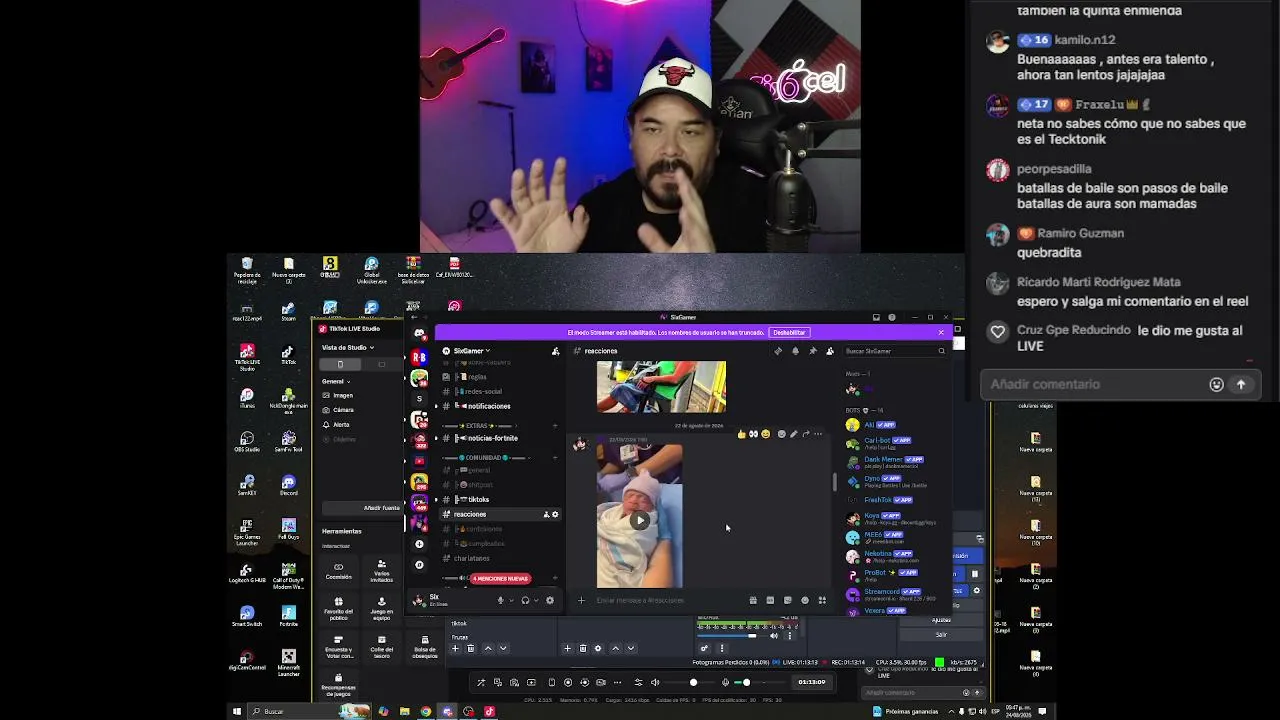This screenshot has height=720, width=1280.
Task: Open Discord notification settings bell
Action: point(795,351)
